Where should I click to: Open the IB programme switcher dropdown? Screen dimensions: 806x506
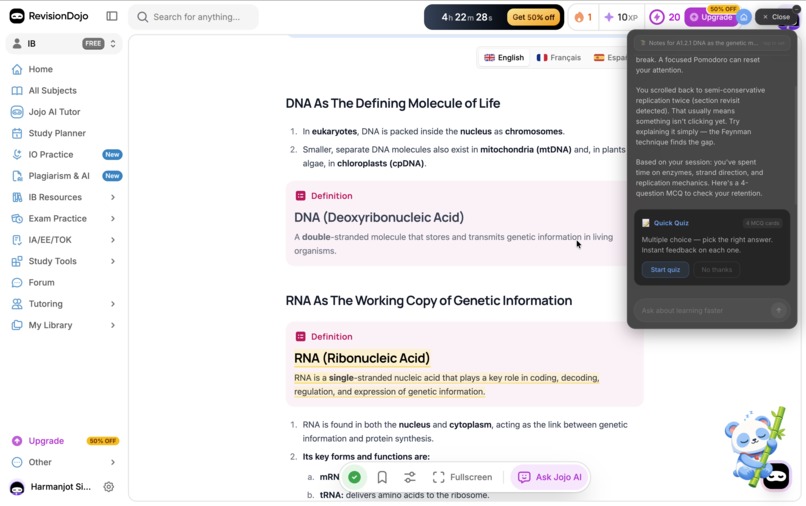coord(64,44)
